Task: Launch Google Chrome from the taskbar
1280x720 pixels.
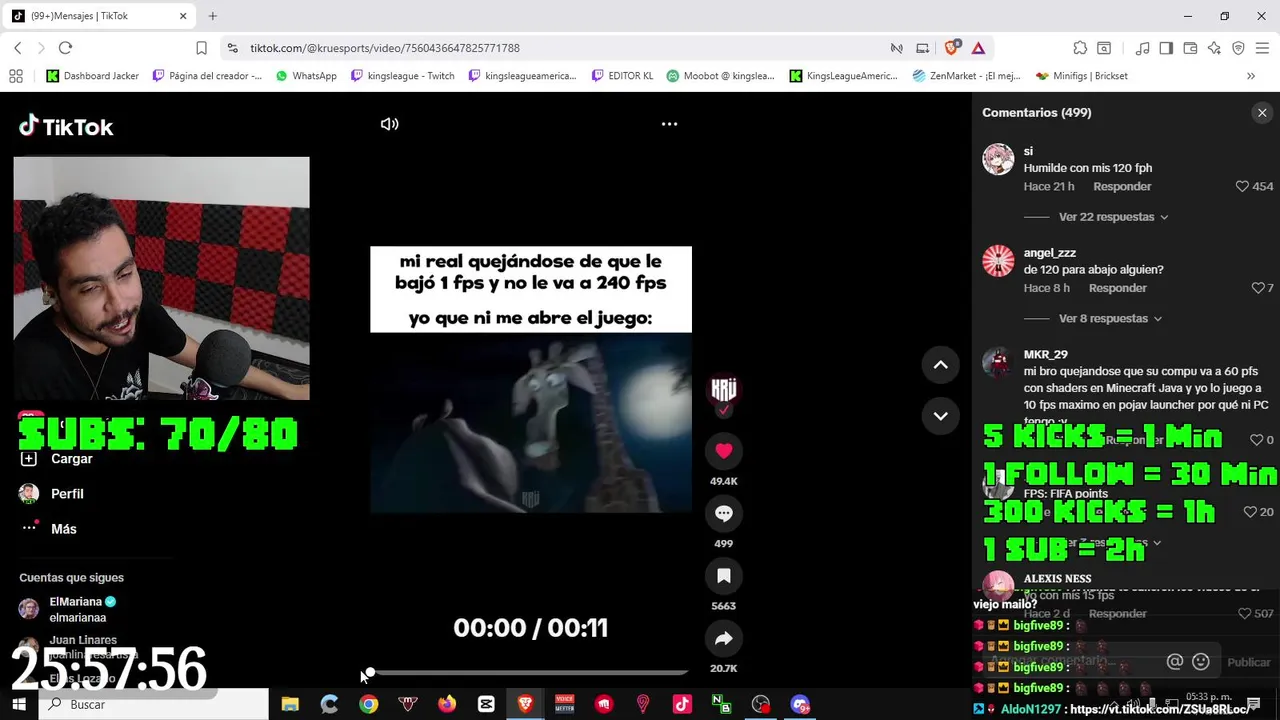Action: (369, 704)
